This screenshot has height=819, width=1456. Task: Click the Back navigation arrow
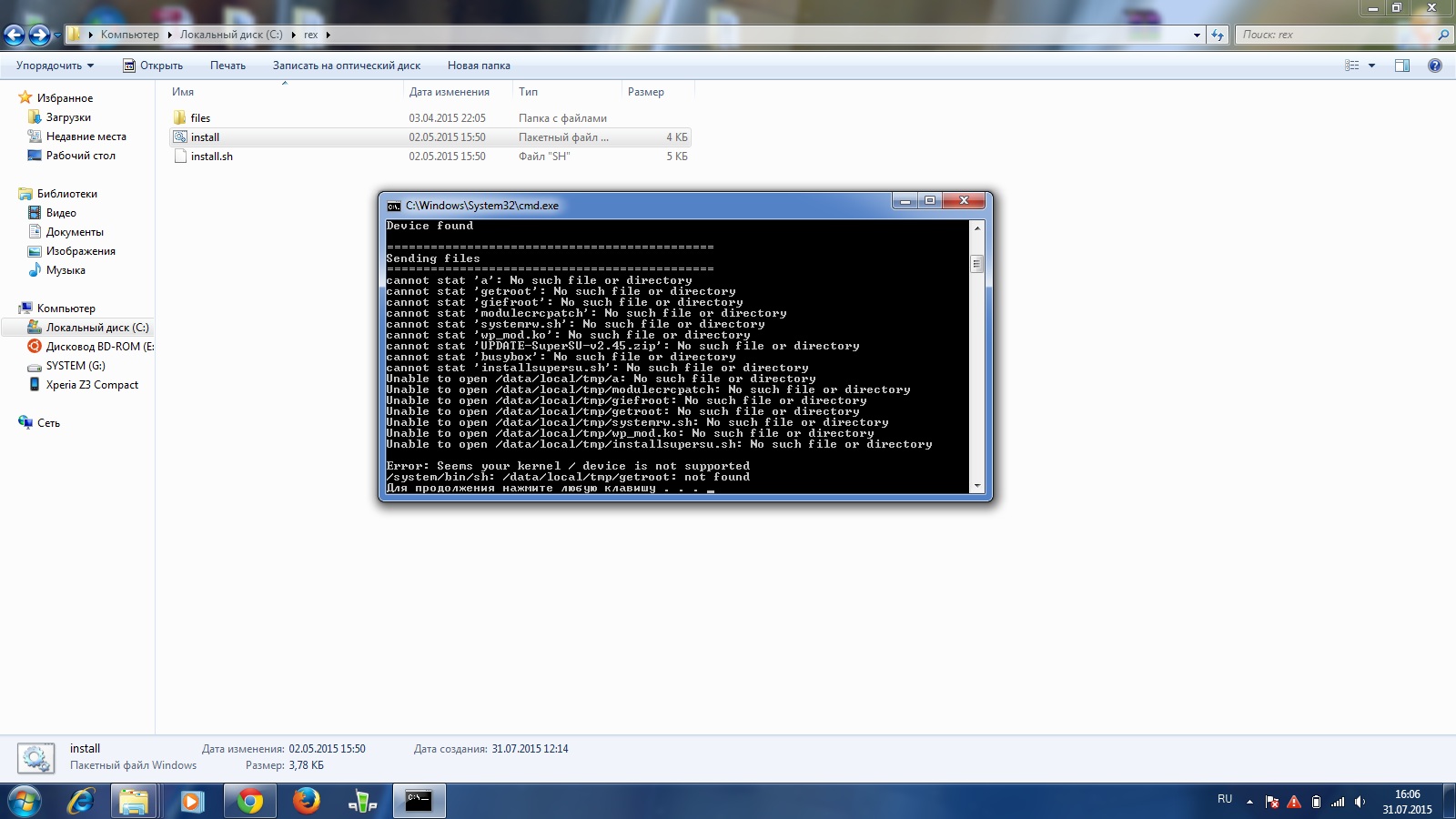[15, 35]
